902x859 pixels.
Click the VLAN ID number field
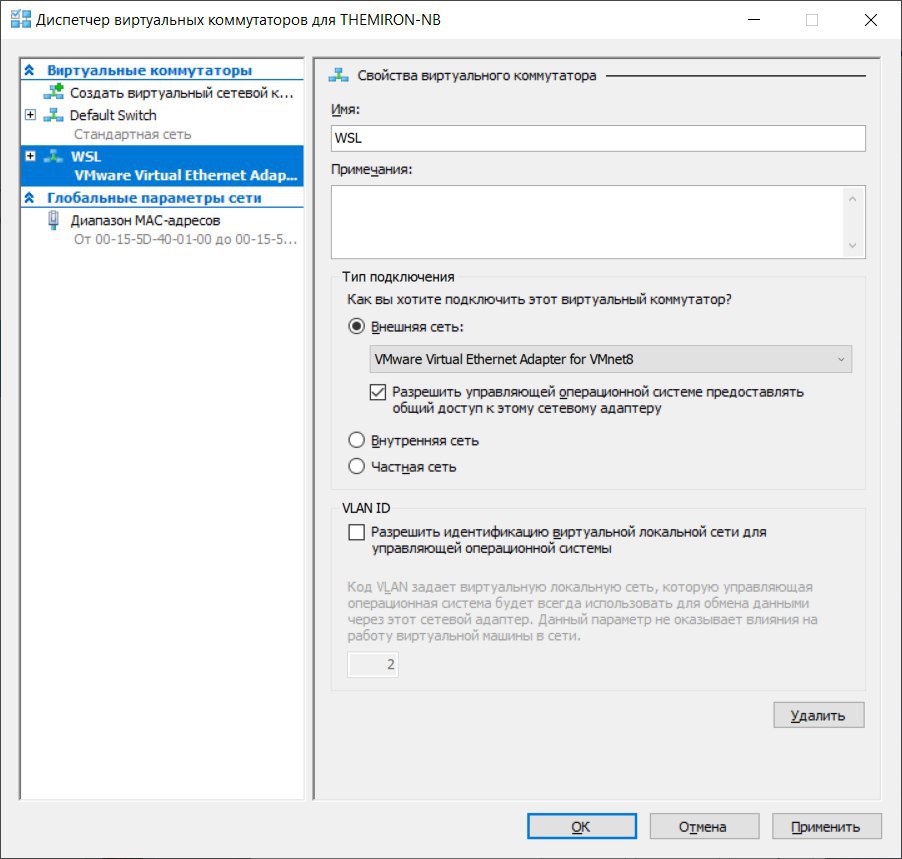tap(373, 665)
